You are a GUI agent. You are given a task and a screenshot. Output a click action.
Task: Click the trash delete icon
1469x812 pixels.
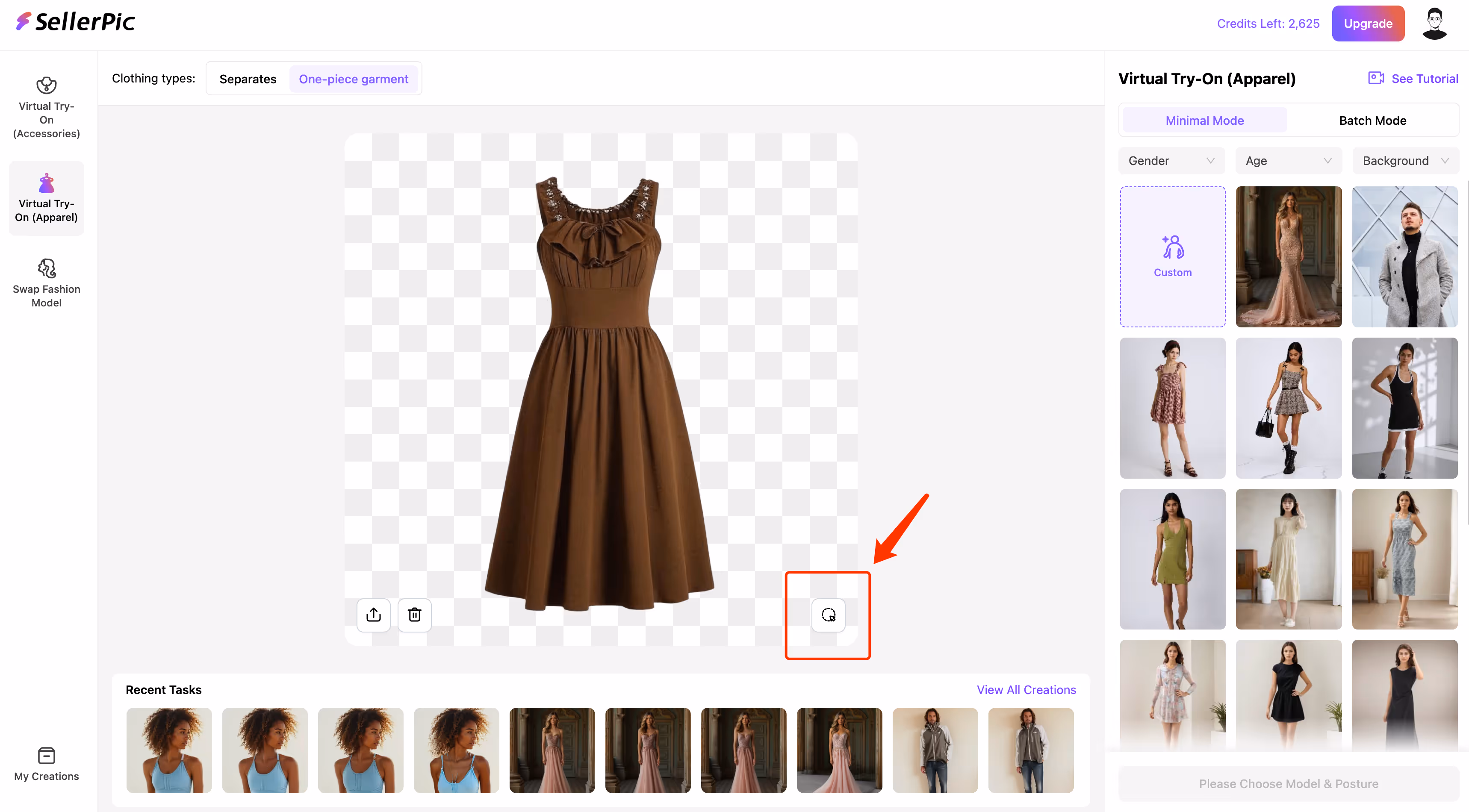(x=415, y=615)
